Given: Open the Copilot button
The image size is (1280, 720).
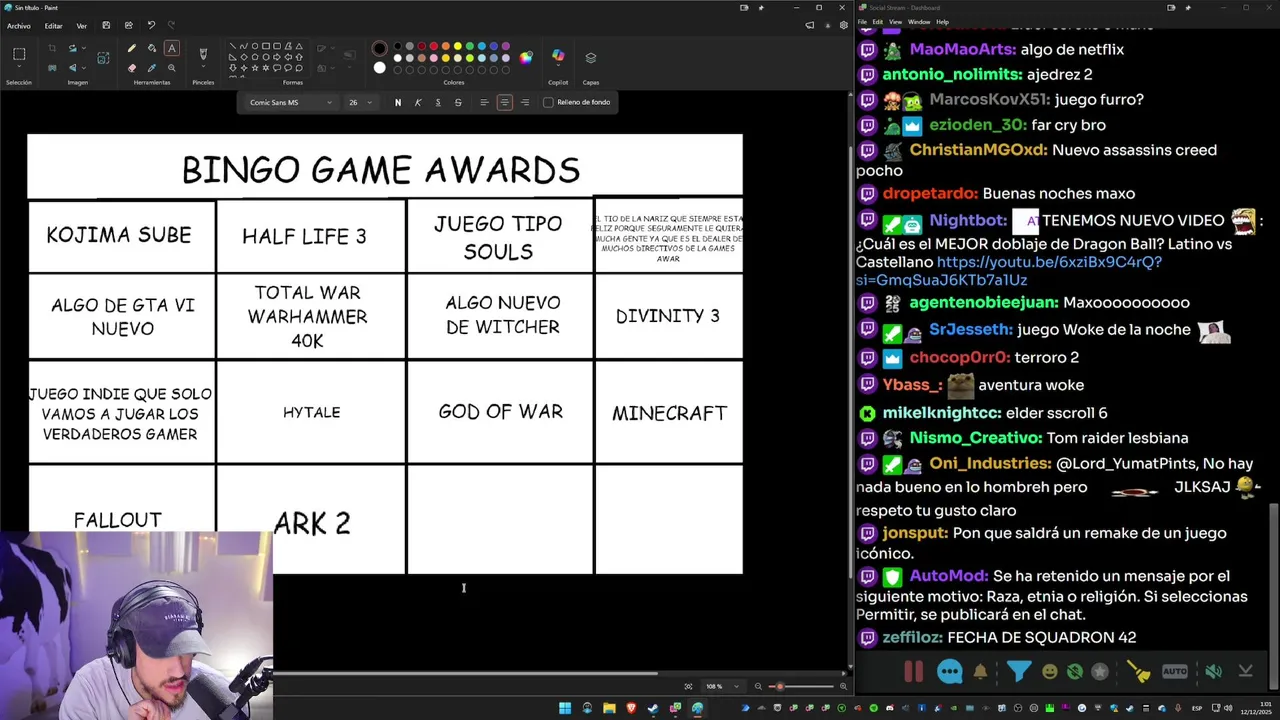Looking at the screenshot, I should 558,57.
